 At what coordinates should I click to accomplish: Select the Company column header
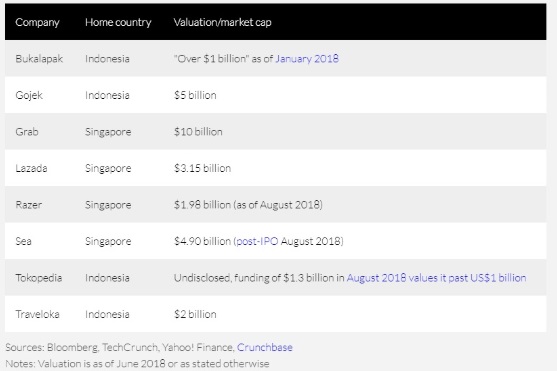37,22
